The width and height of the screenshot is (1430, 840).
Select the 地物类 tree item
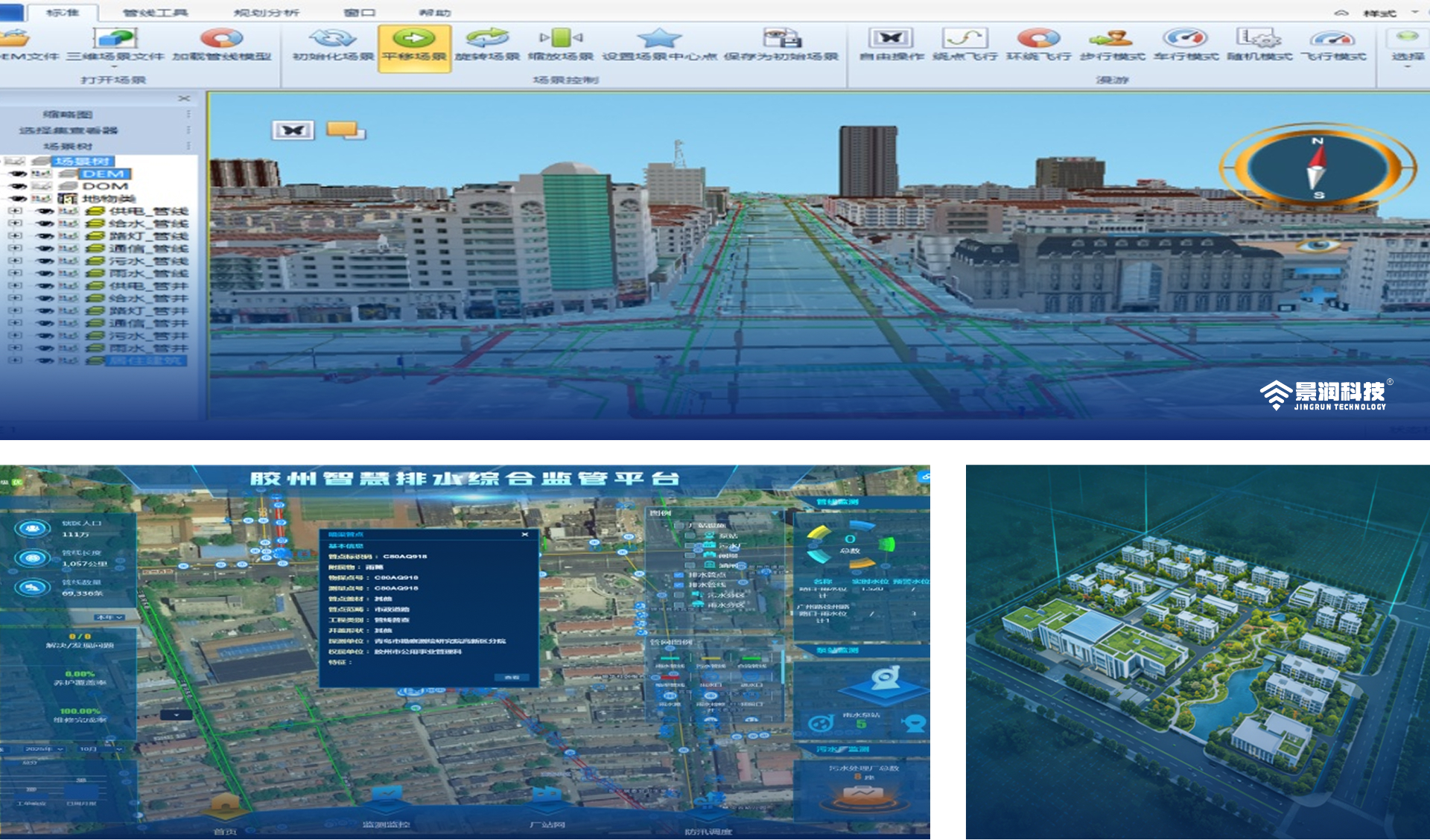109,199
